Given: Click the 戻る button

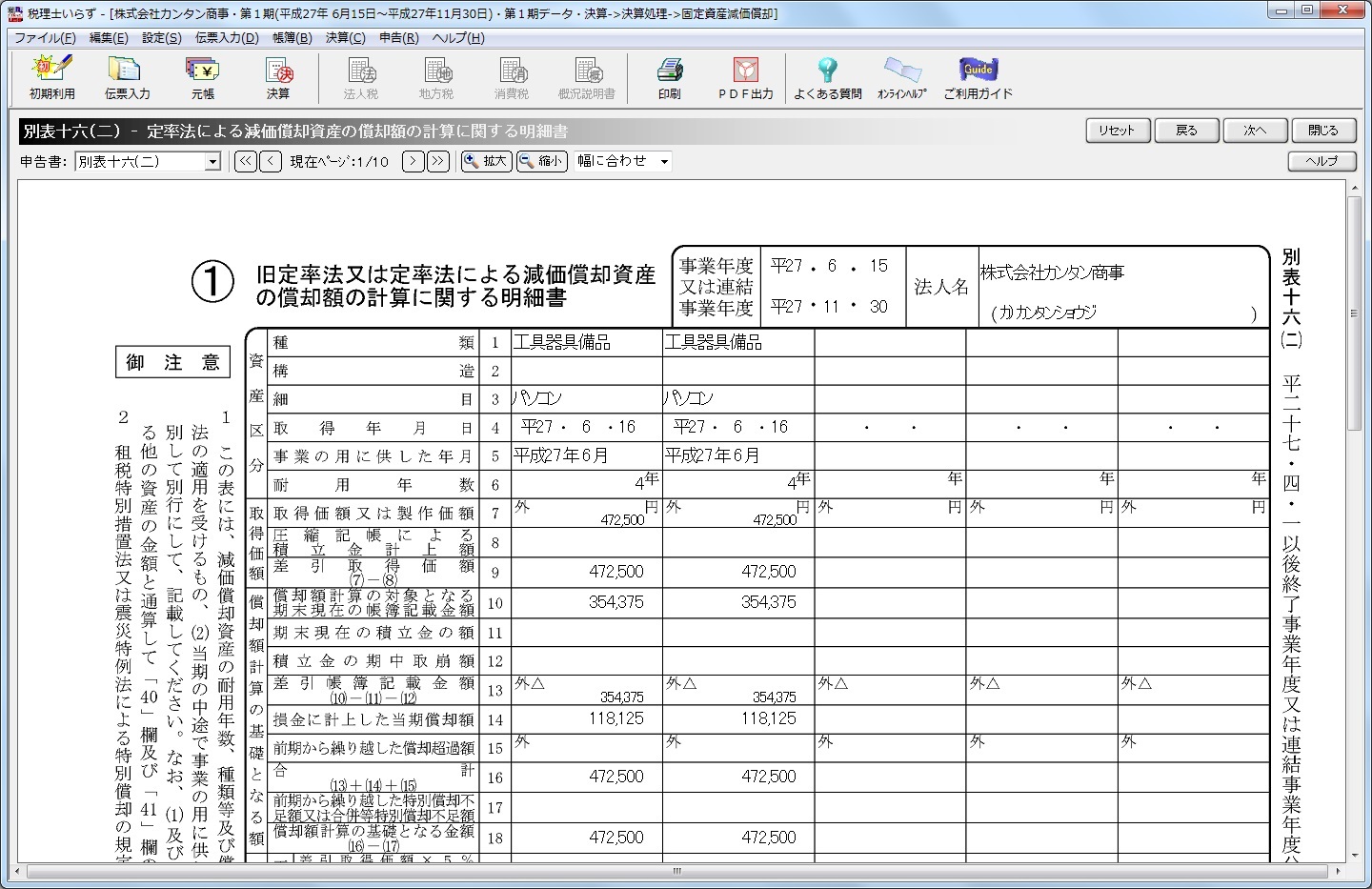Looking at the screenshot, I should click(x=1186, y=131).
